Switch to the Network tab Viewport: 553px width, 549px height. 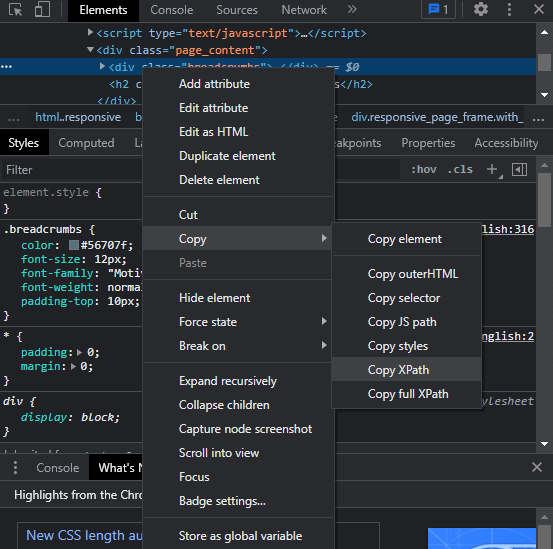pos(304,10)
